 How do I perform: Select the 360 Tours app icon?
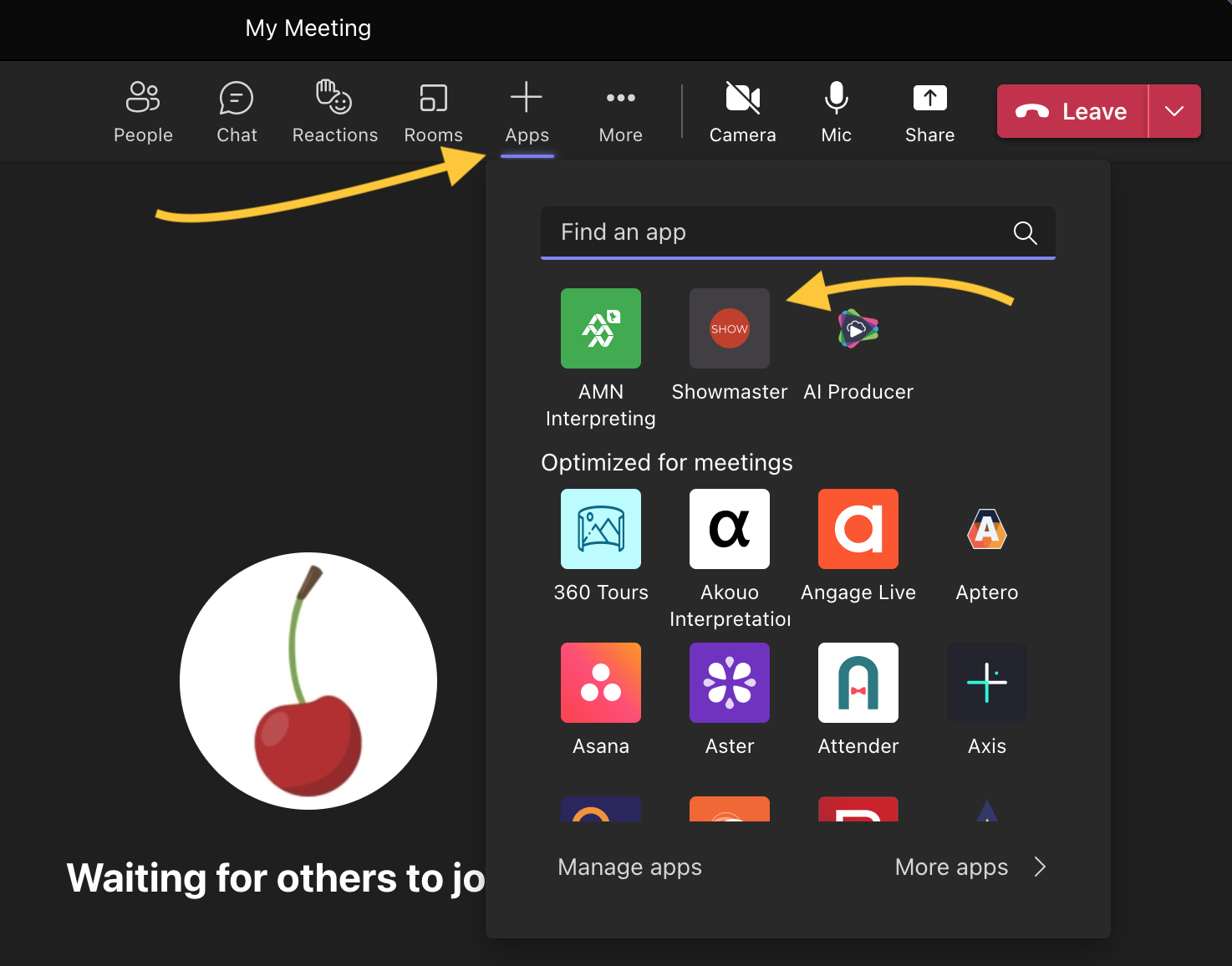[600, 529]
